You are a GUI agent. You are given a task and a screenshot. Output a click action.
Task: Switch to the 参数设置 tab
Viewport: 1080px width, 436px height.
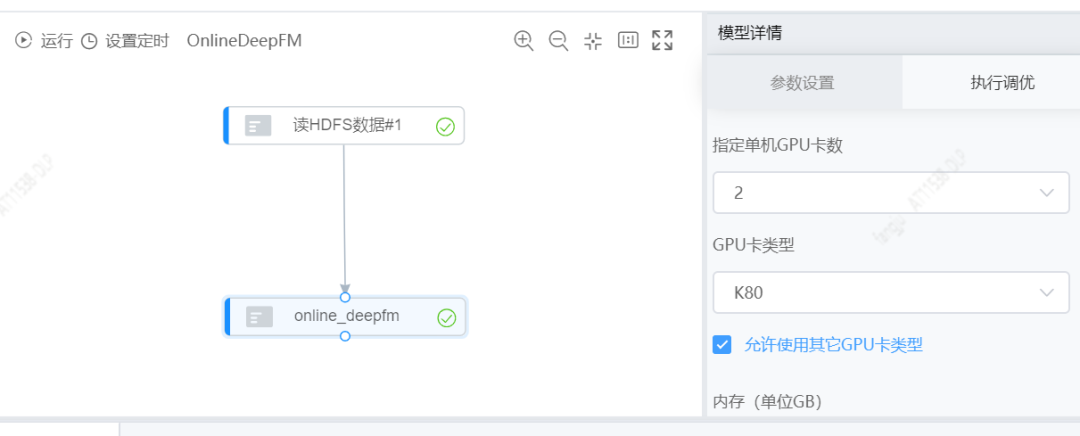click(801, 83)
